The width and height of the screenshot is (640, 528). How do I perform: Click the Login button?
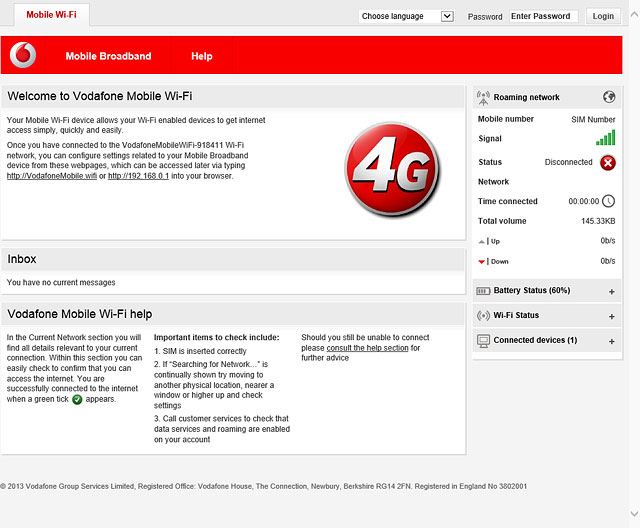tap(603, 16)
